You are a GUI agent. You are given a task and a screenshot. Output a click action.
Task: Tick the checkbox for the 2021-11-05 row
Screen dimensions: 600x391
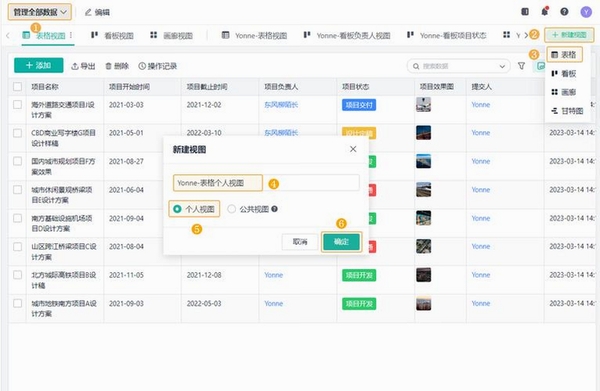17,275
